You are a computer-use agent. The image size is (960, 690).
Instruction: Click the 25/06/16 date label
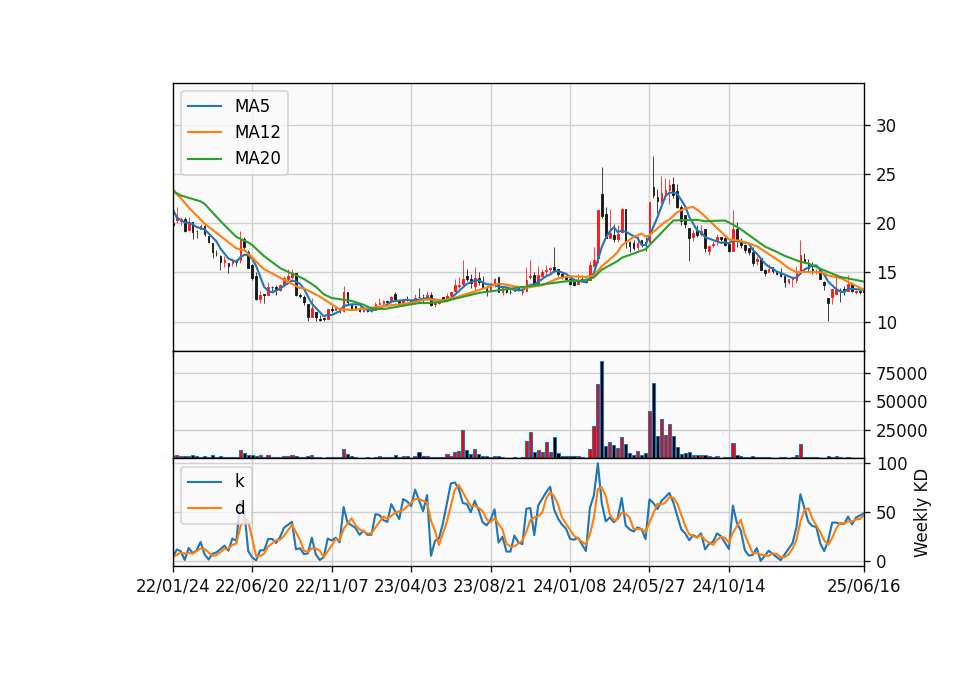(x=864, y=587)
